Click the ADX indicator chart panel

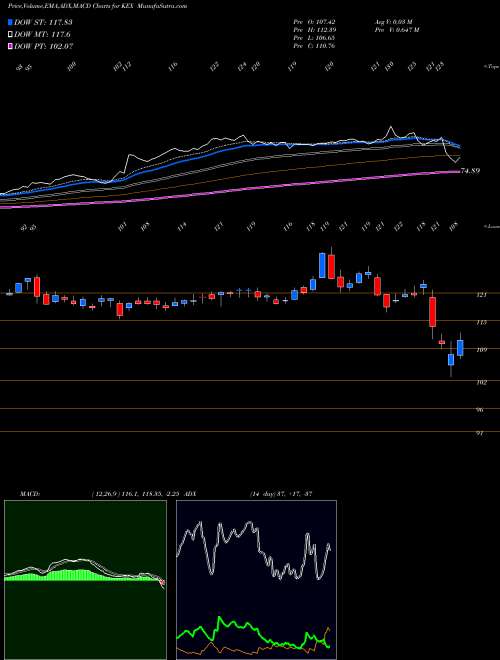(256, 580)
